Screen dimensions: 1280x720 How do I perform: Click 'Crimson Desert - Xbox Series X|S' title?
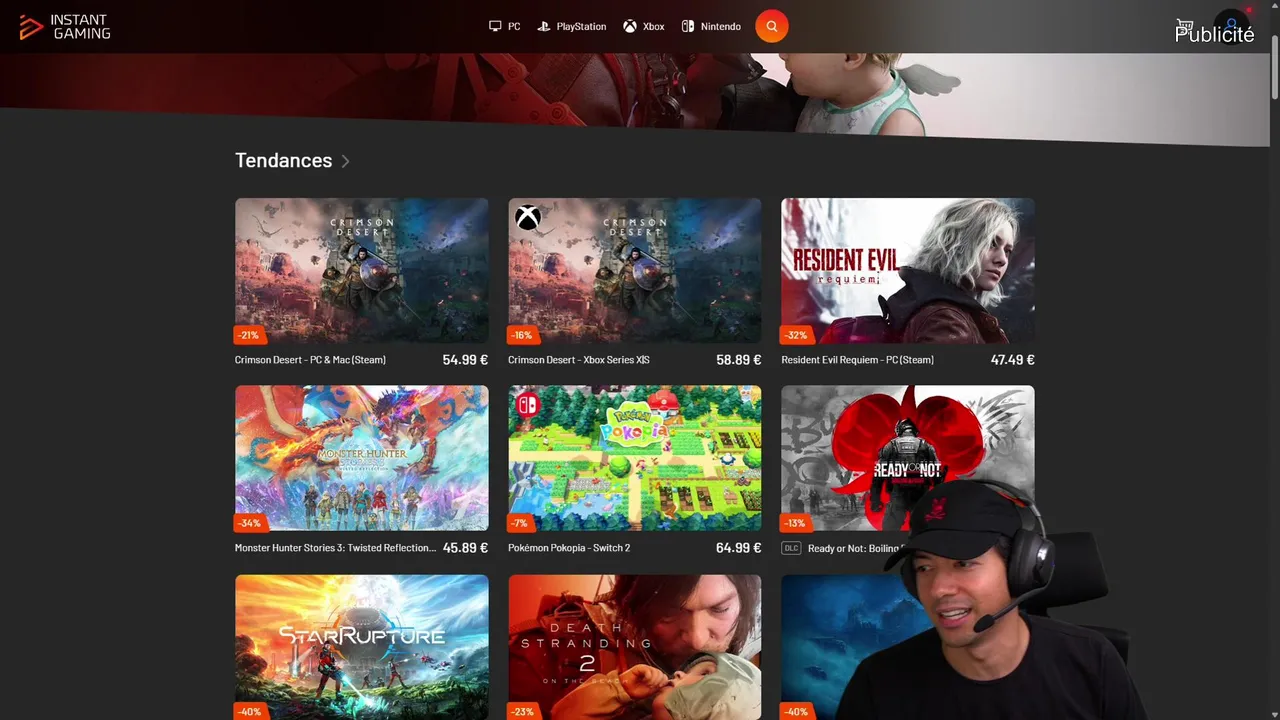click(579, 360)
